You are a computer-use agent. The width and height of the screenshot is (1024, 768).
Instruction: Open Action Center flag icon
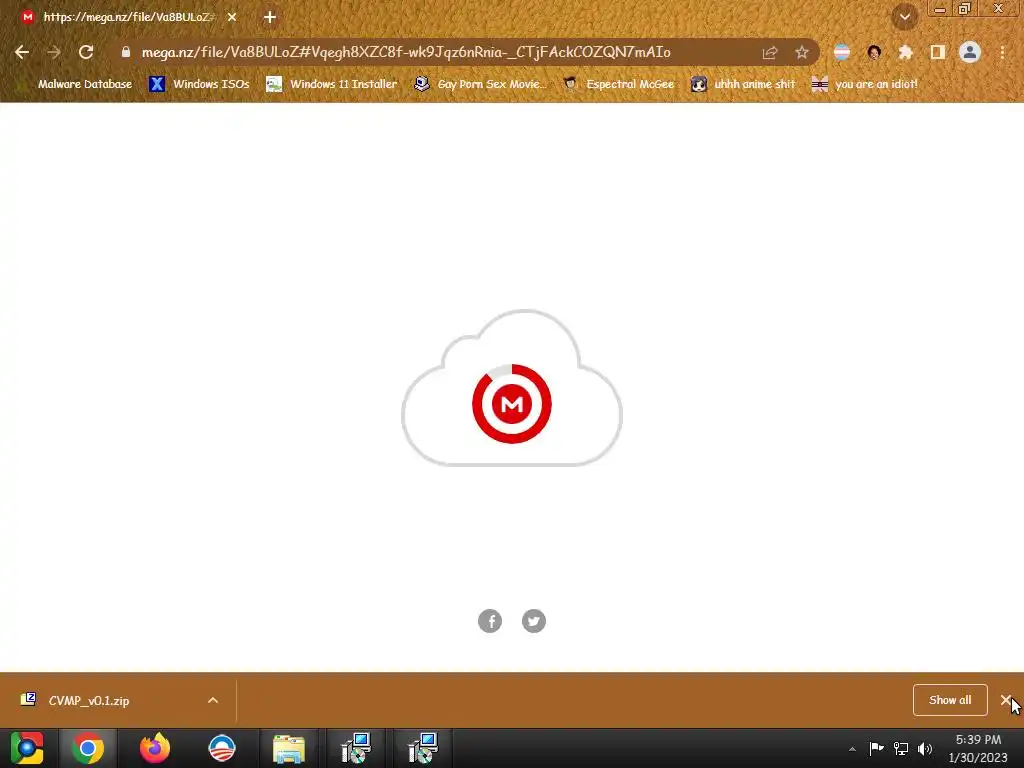876,748
